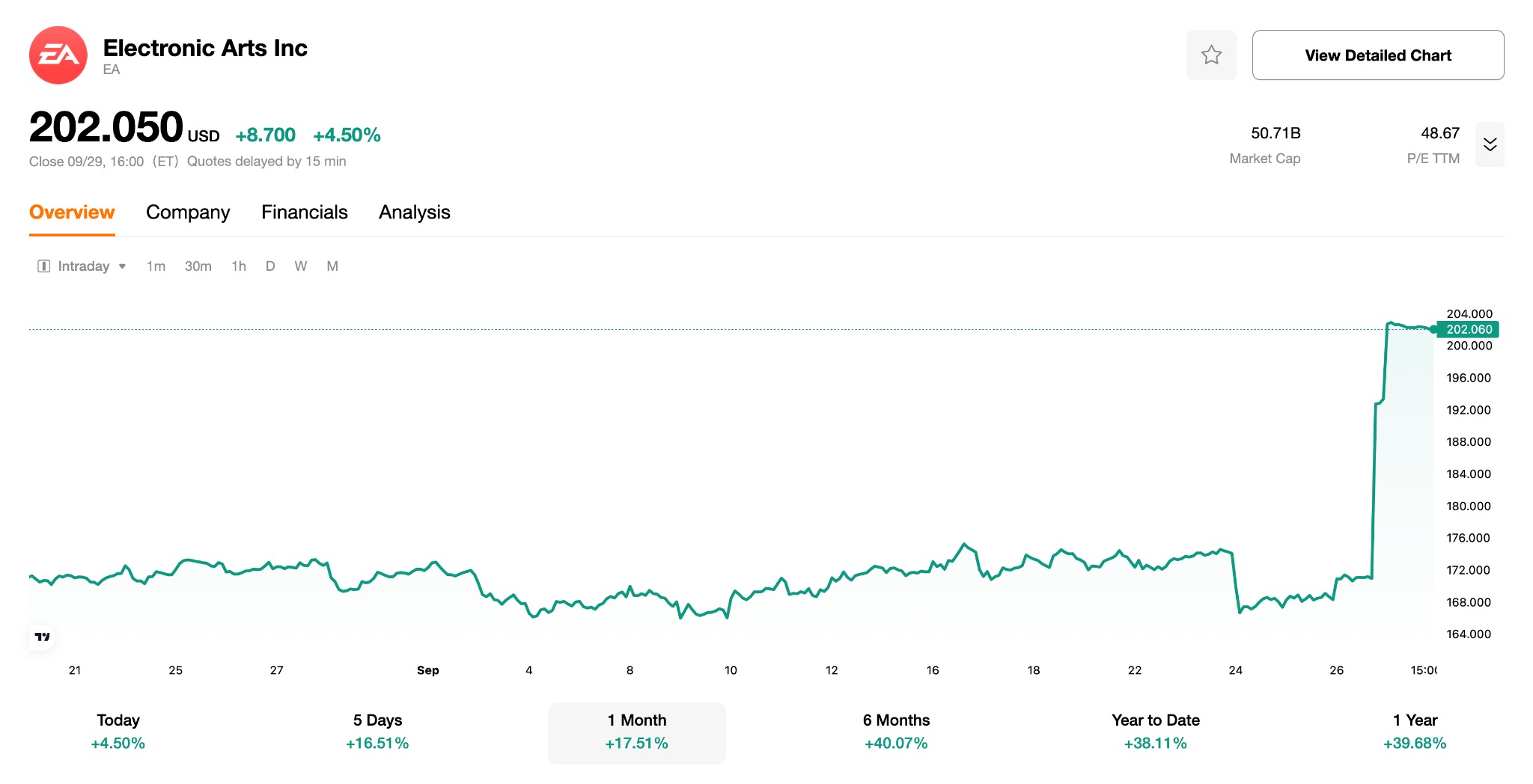
Task: Click the 48.67 P/E TTM value
Action: point(1440,133)
